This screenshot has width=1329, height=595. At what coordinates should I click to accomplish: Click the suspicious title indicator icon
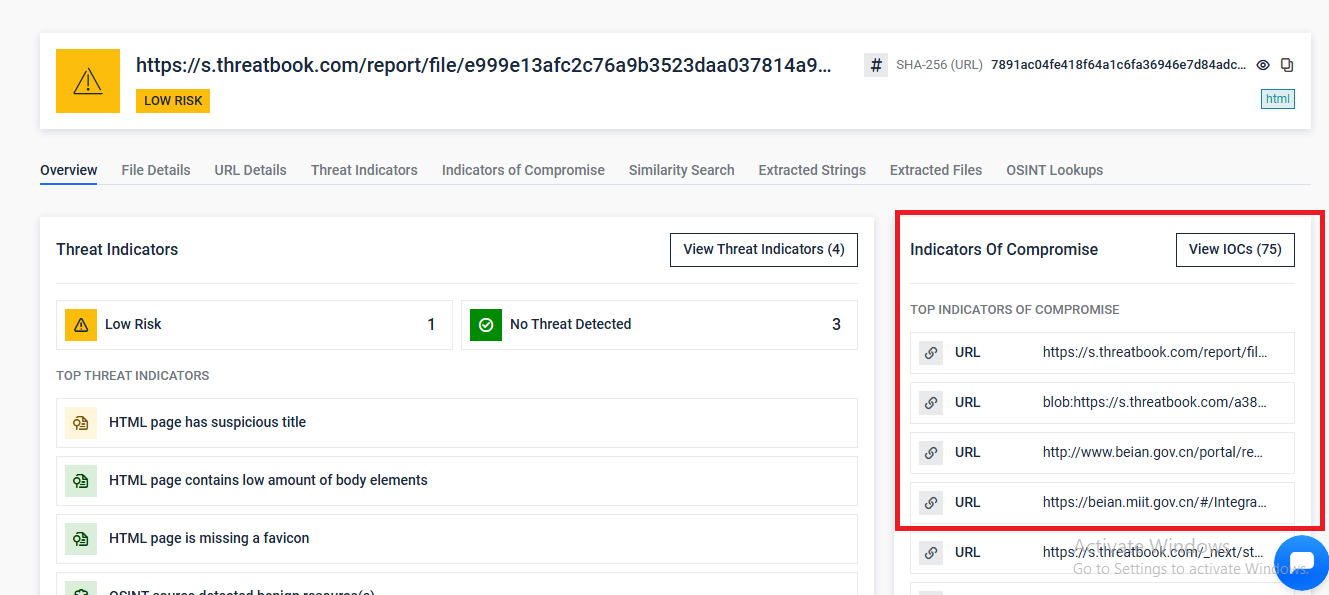[x=81, y=423]
